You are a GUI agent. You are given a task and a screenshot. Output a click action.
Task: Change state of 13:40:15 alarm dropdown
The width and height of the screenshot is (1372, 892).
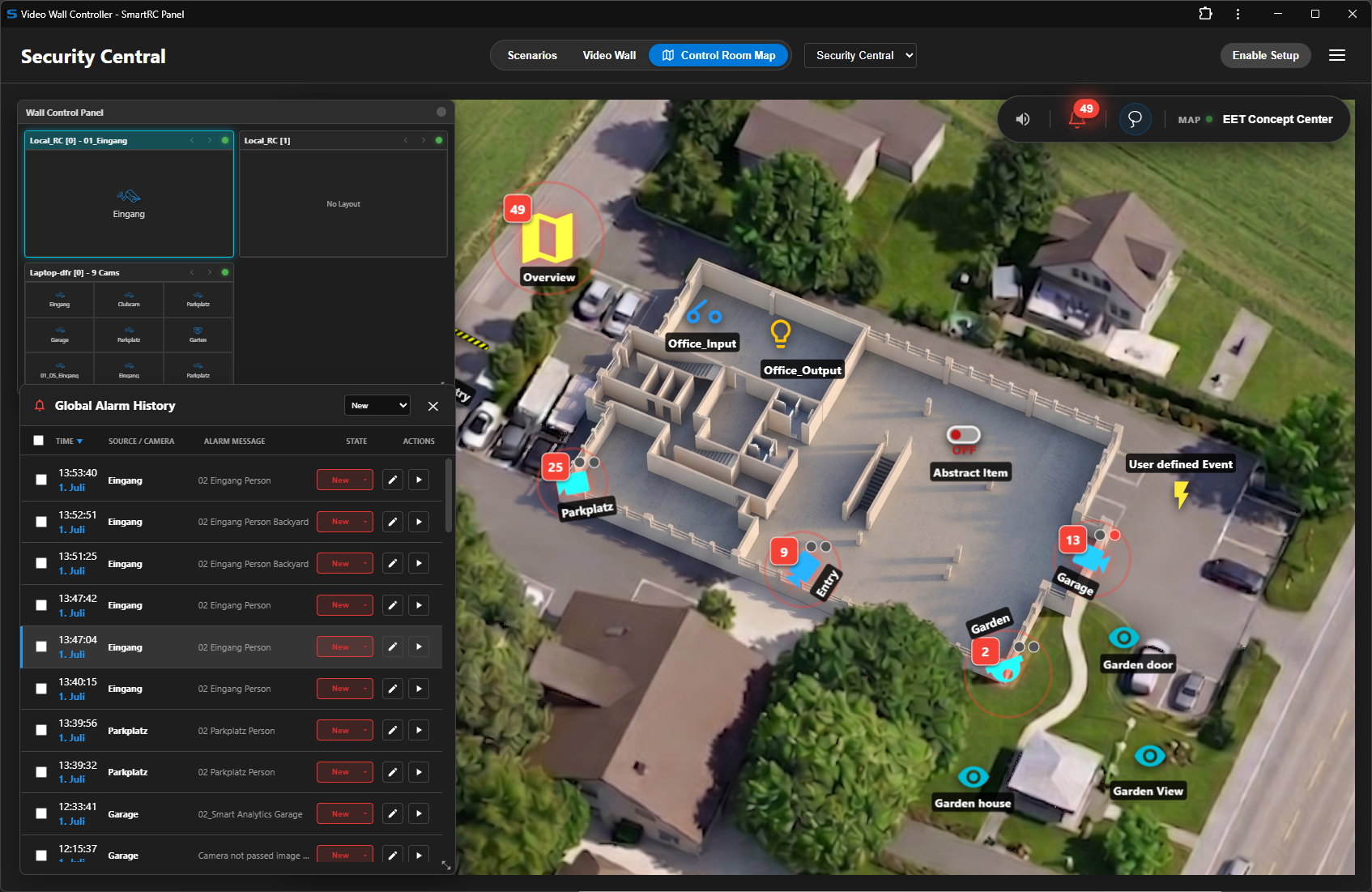coord(345,689)
